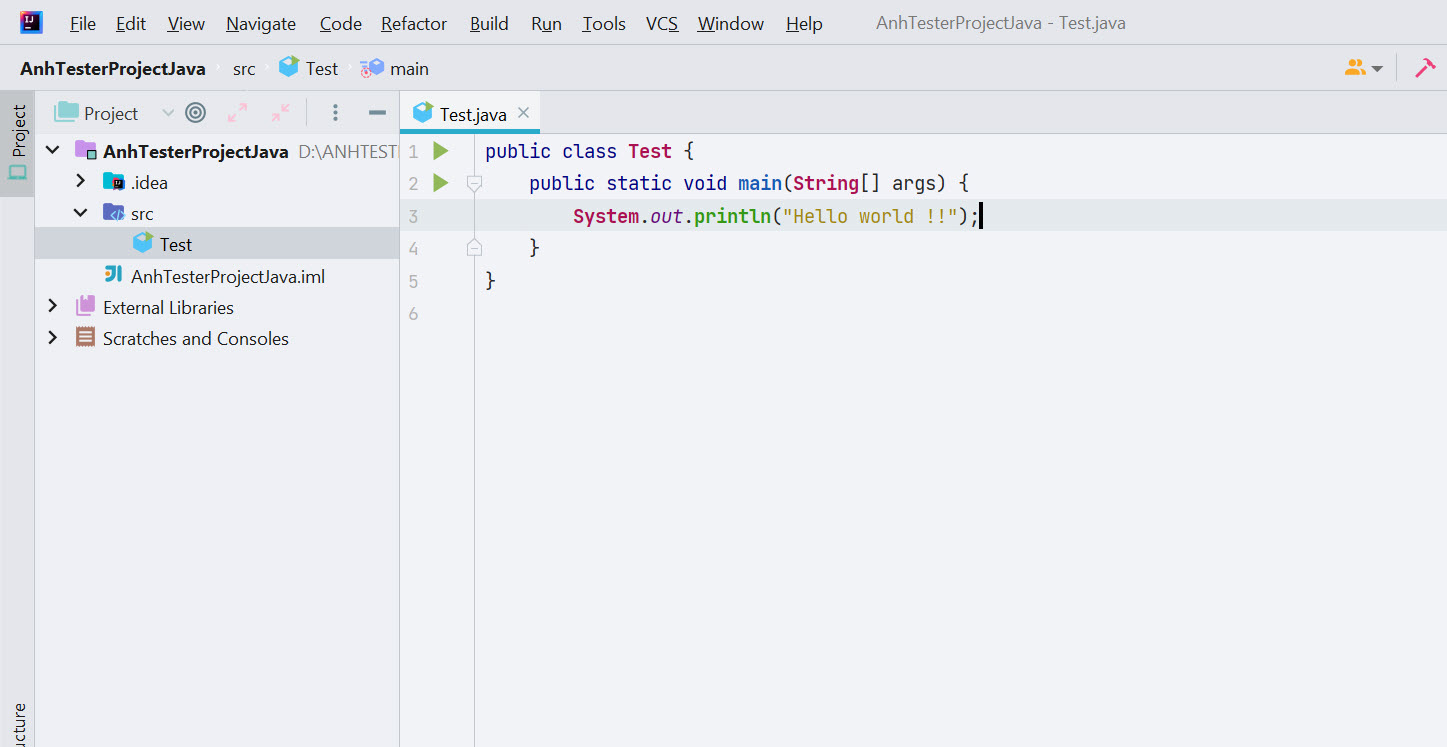Open the View menu
The height and width of the screenshot is (747, 1447).
point(186,24)
